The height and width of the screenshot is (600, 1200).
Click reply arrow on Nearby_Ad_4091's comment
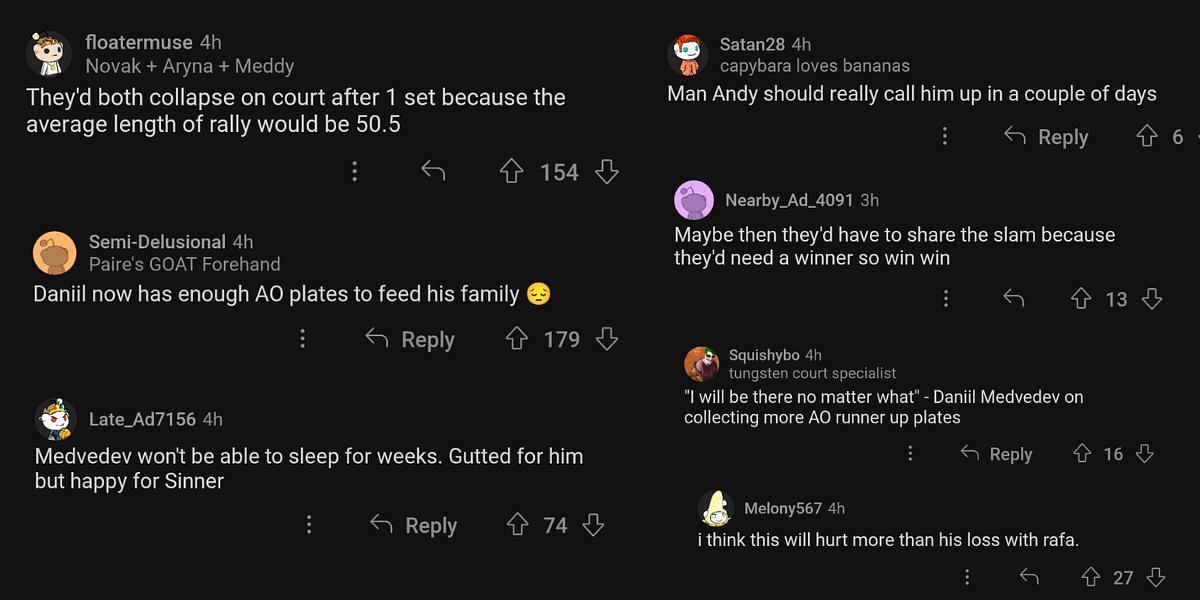click(1013, 298)
